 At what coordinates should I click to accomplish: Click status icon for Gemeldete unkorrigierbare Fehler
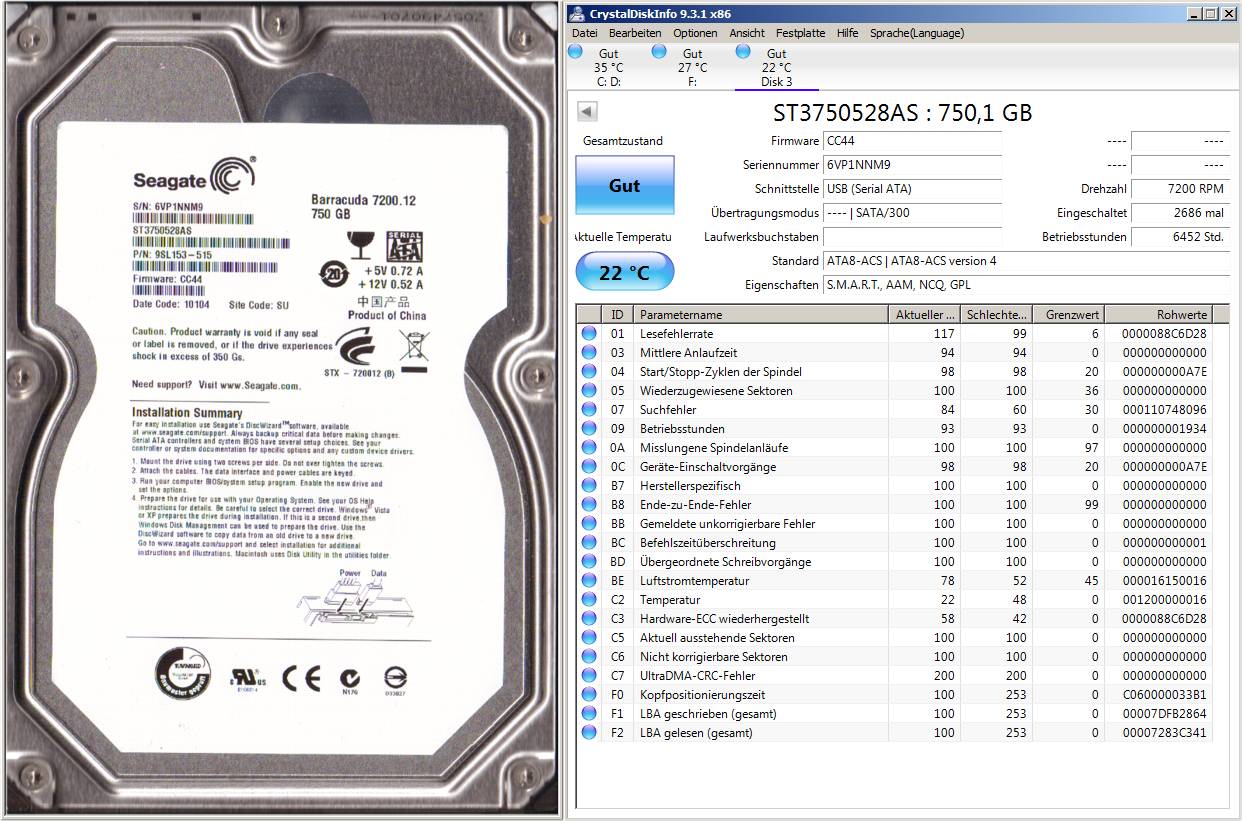[589, 524]
